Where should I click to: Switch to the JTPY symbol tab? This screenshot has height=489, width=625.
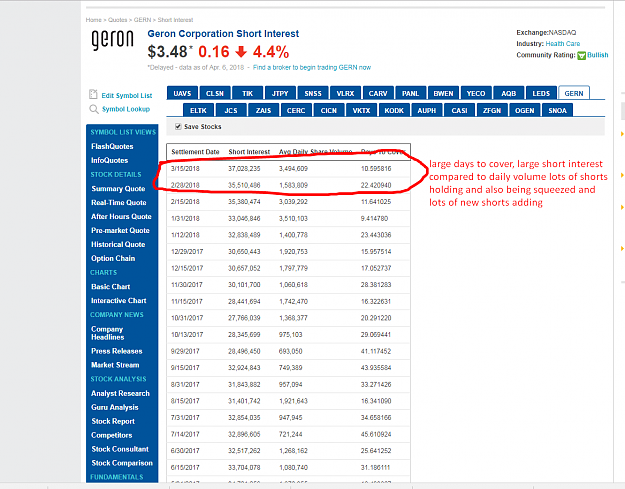point(280,93)
